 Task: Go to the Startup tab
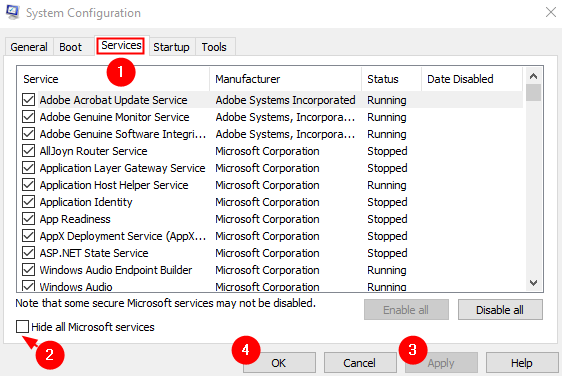[171, 47]
